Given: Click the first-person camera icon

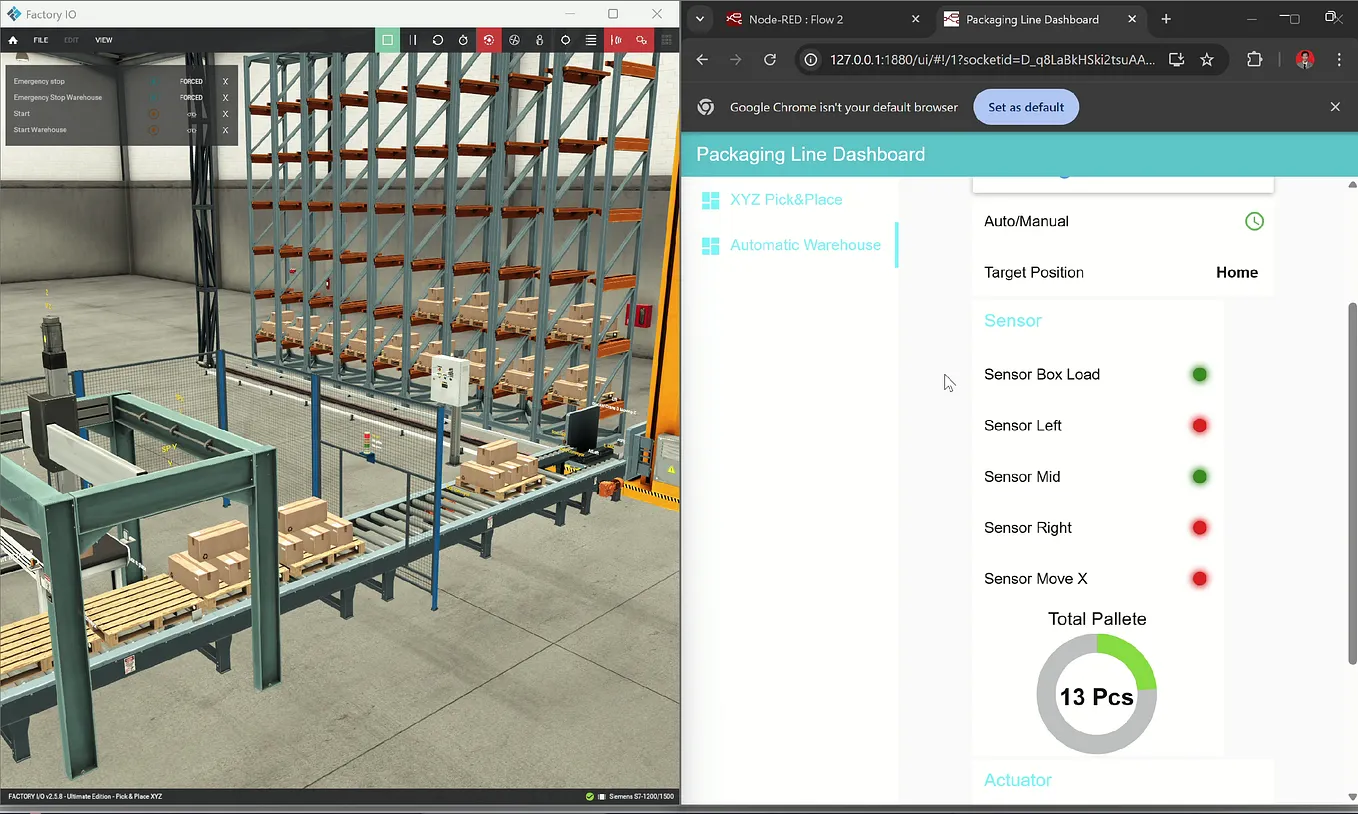Looking at the screenshot, I should pyautogui.click(x=540, y=40).
